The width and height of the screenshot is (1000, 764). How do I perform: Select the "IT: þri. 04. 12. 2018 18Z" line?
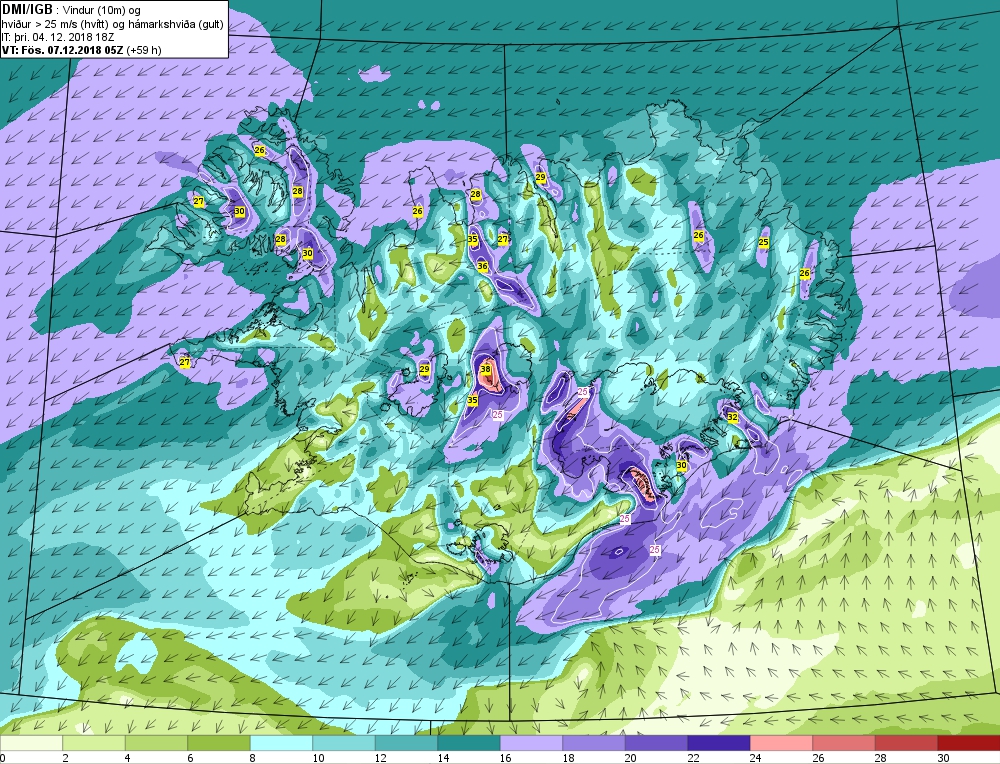(56, 37)
